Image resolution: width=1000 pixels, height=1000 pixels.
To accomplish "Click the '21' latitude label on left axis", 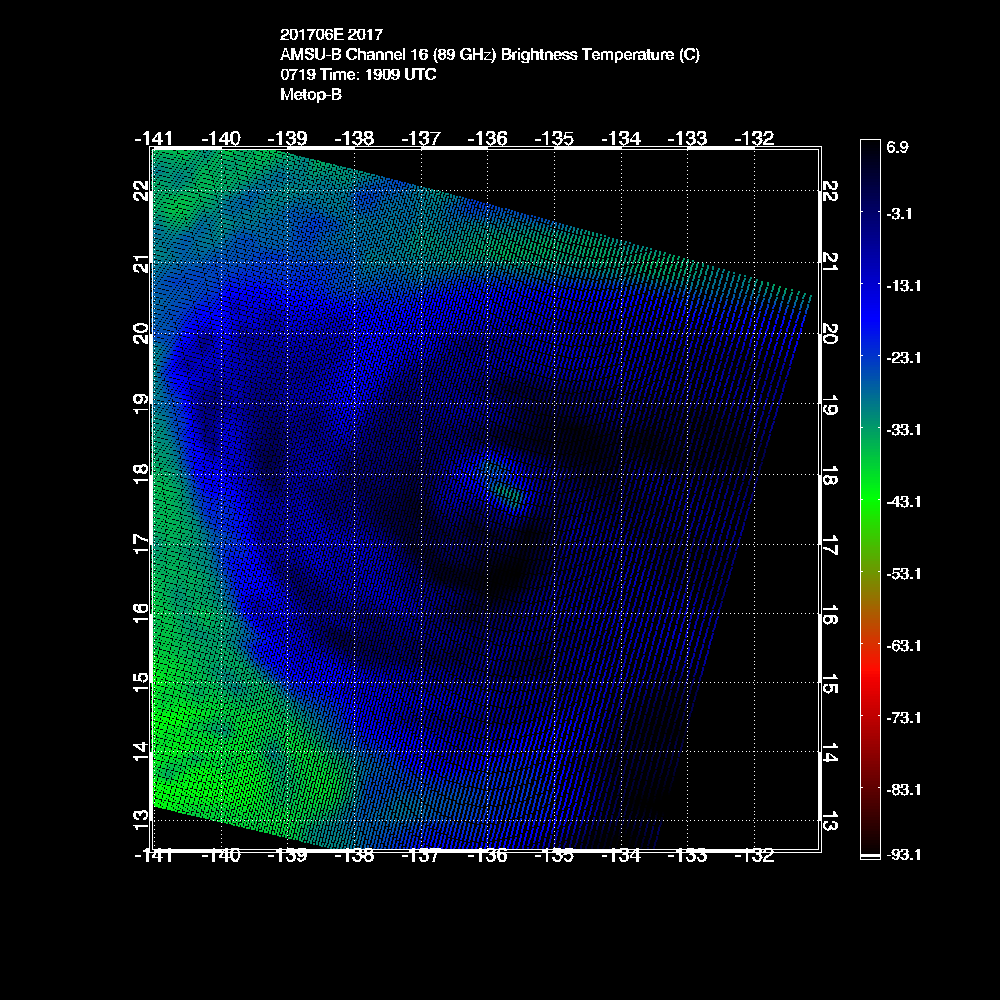I will tap(141, 263).
